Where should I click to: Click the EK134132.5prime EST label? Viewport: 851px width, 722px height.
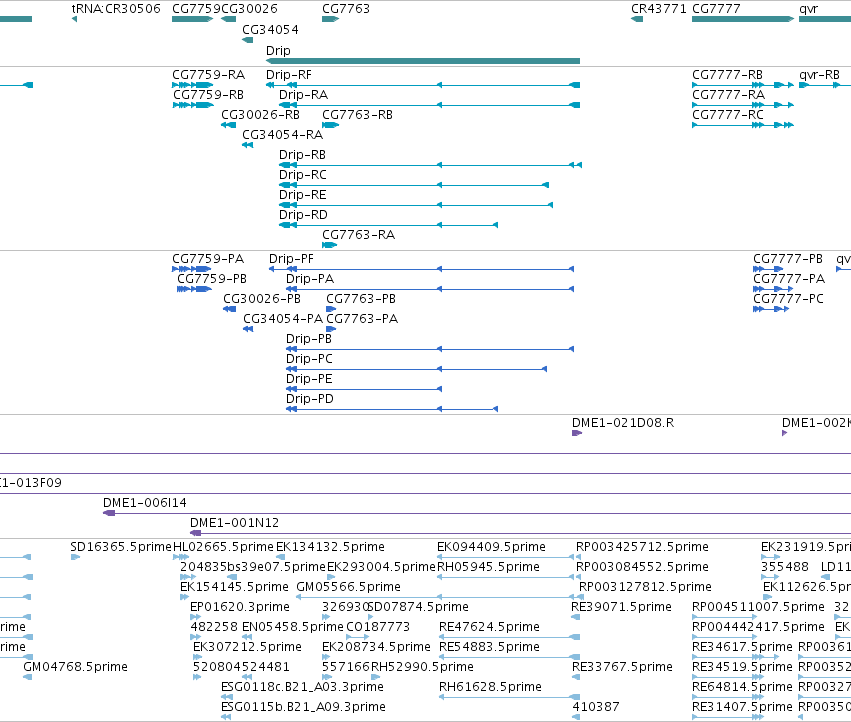[x=331, y=547]
